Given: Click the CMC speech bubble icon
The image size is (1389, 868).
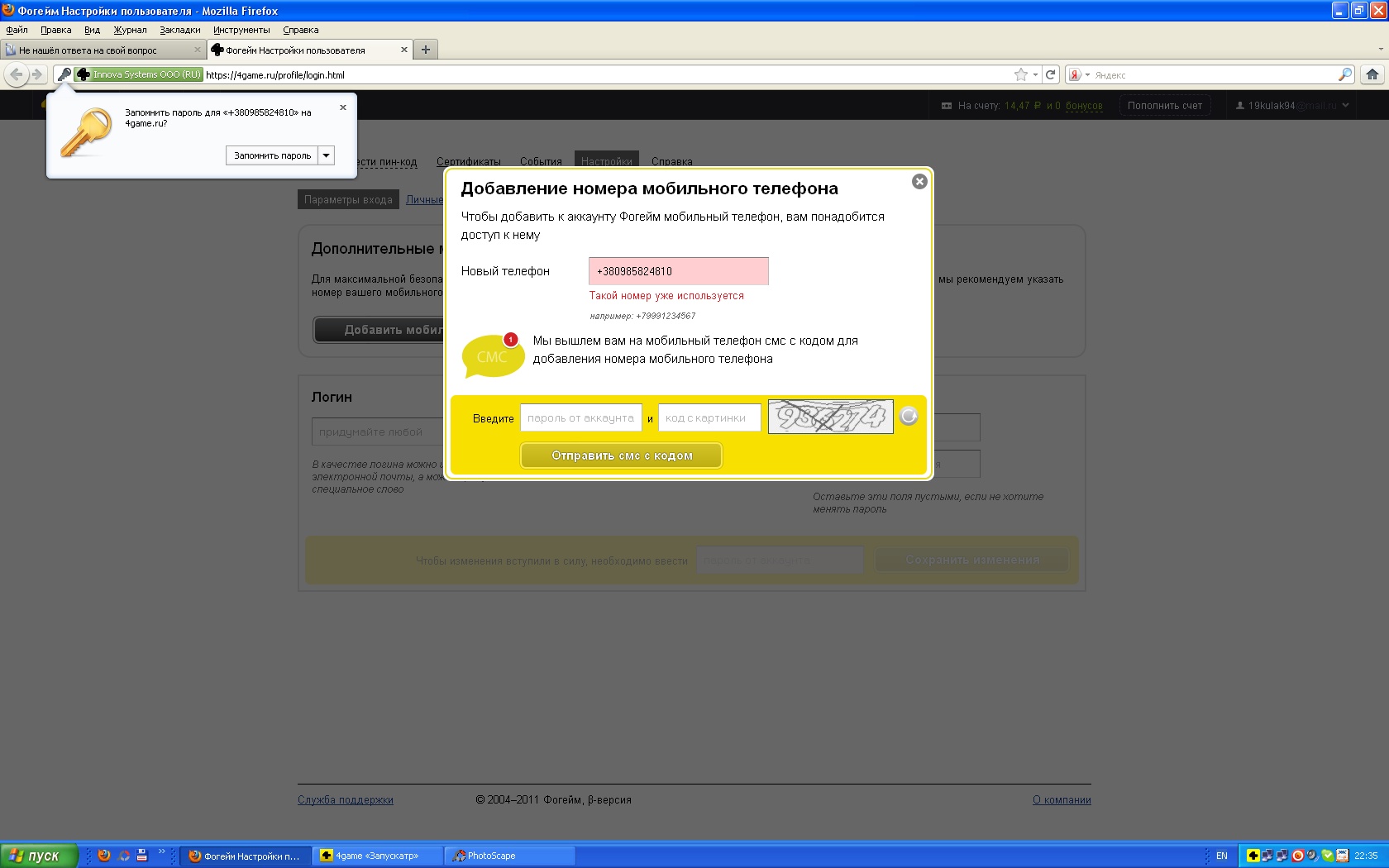Looking at the screenshot, I should tap(493, 356).
